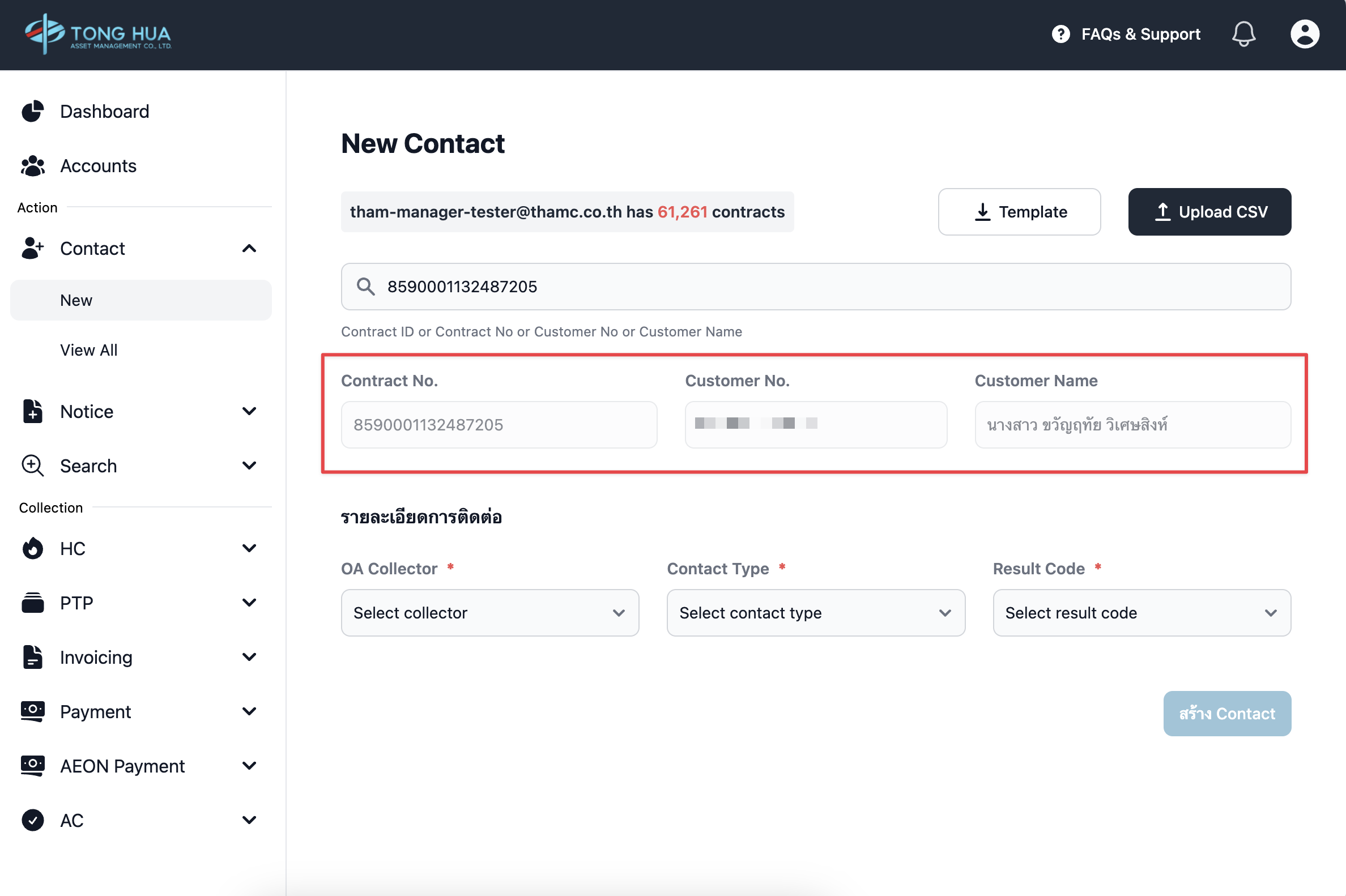Click the FAQs & Support question icon
The image size is (1346, 896).
1061,35
